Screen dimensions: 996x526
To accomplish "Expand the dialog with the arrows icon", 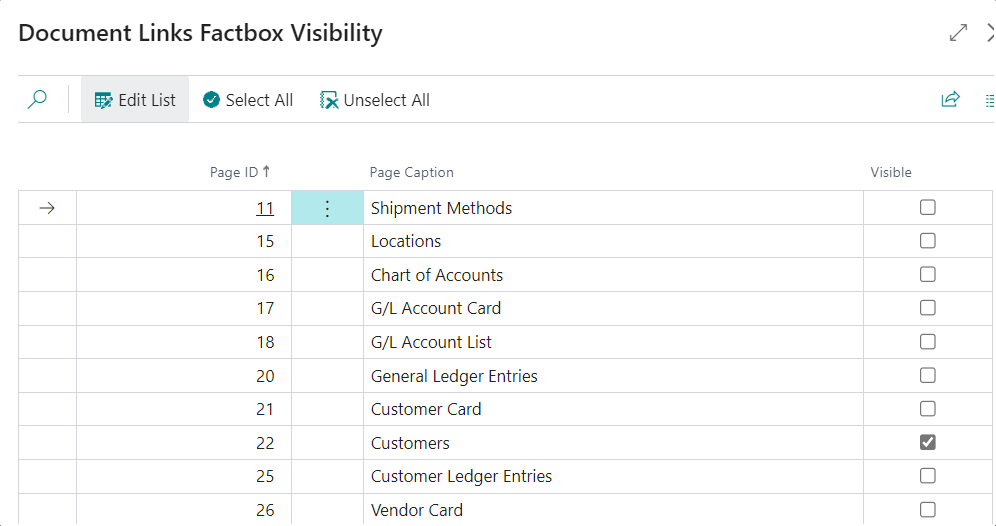I will point(958,33).
